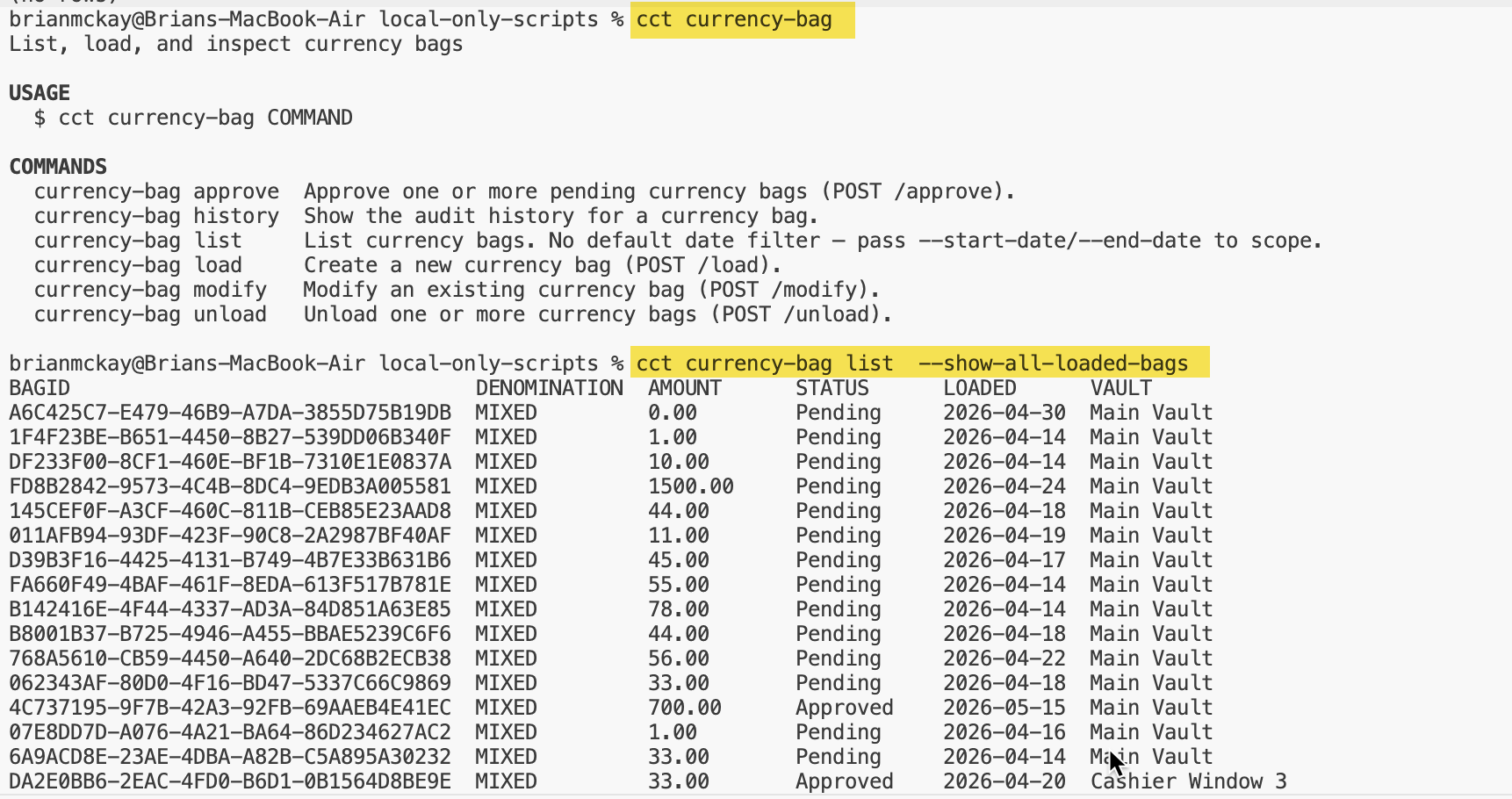Image resolution: width=1512 pixels, height=799 pixels.
Task: Click the 'currency-bag load' command name
Action: tap(138, 265)
